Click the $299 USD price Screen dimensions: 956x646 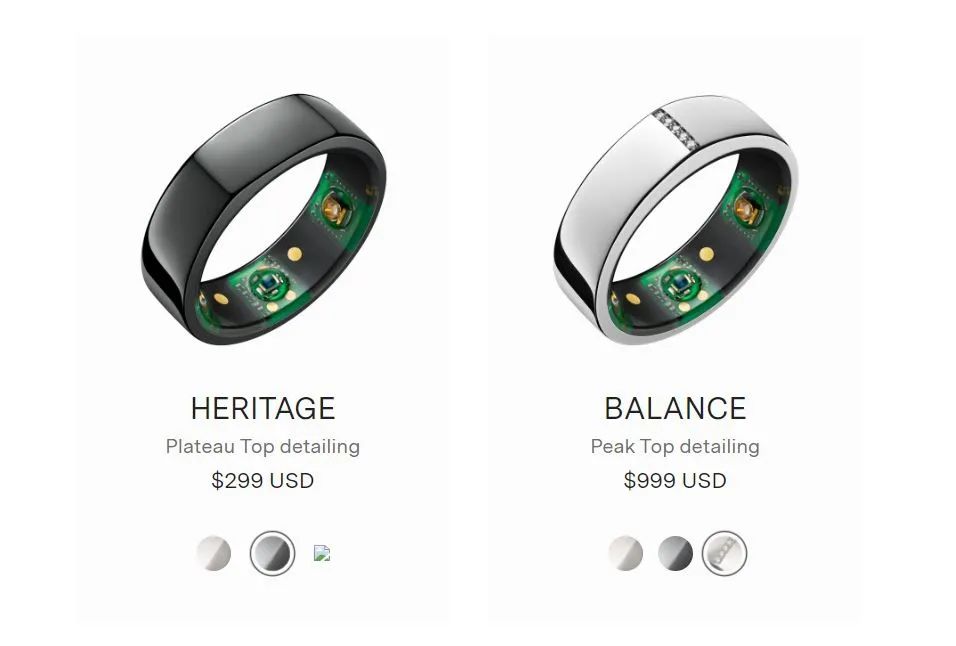263,480
